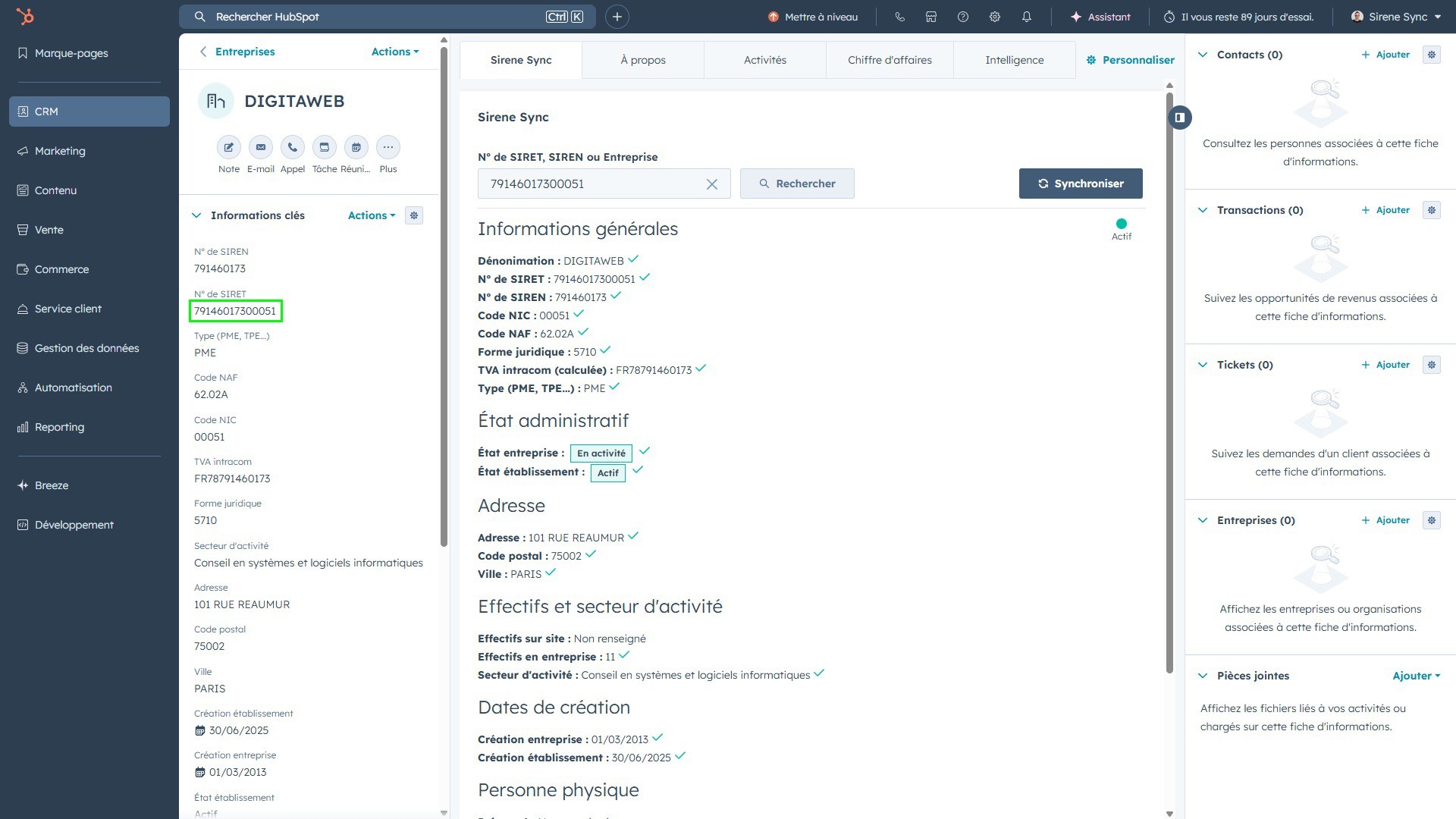Collapse the Contacts section
Screen dimensions: 1456x819
[x=1203, y=55]
